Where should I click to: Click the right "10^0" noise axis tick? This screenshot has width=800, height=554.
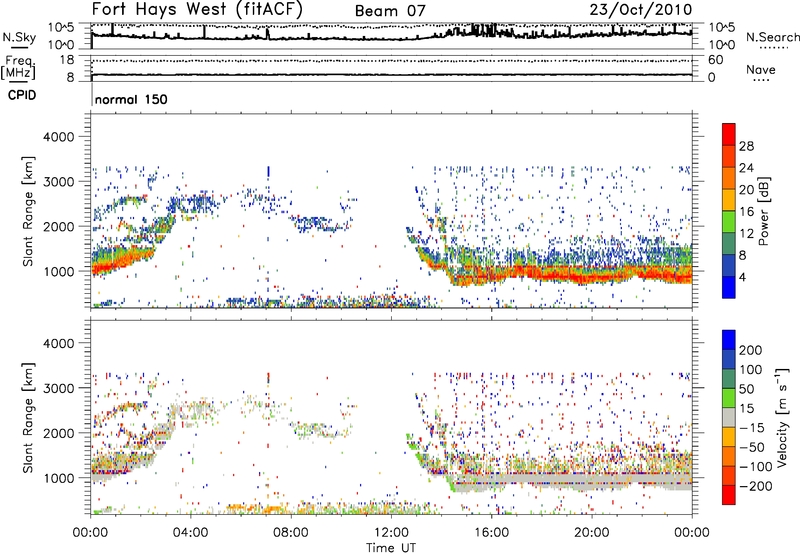(721, 45)
